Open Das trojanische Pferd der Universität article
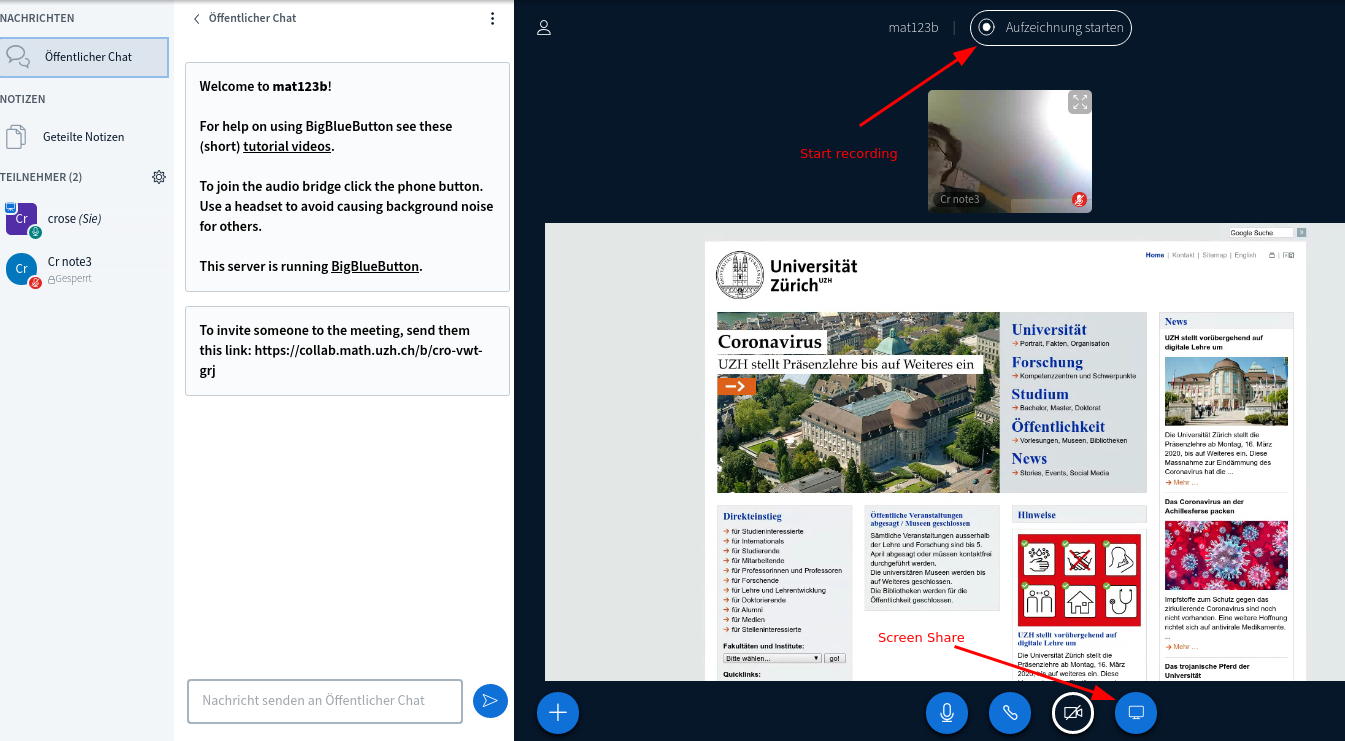1345x741 pixels. pyautogui.click(x=1207, y=671)
